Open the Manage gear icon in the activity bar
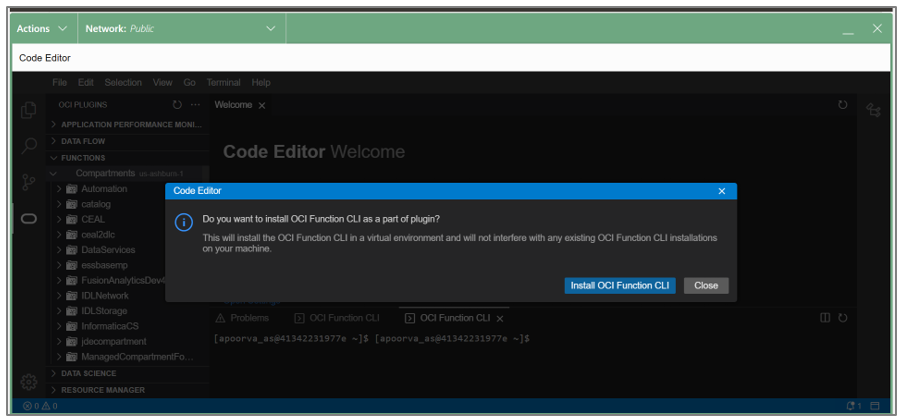Viewport: 901px width, 418px height. (29, 382)
